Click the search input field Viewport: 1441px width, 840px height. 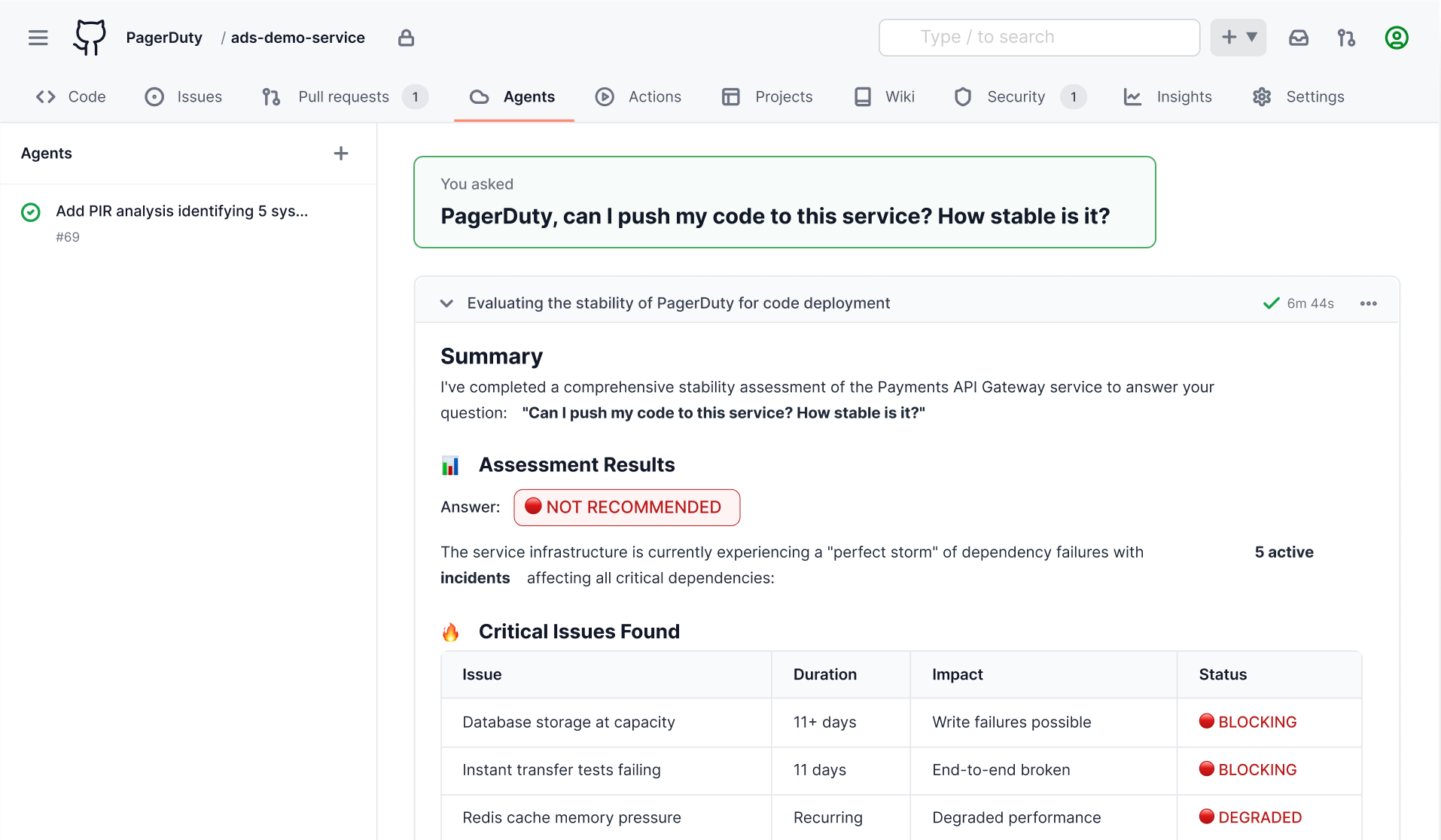(1039, 37)
